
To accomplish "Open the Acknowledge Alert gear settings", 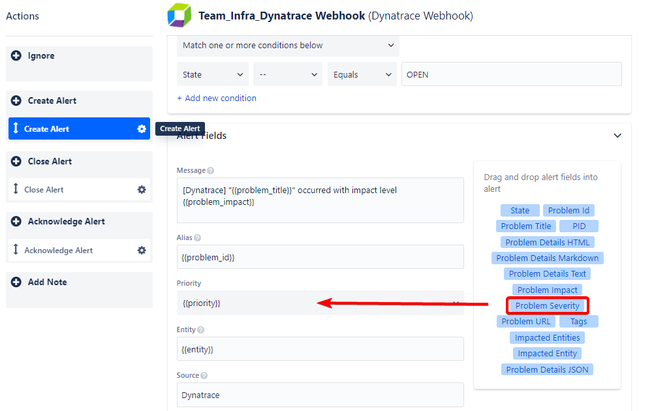I will 141,250.
